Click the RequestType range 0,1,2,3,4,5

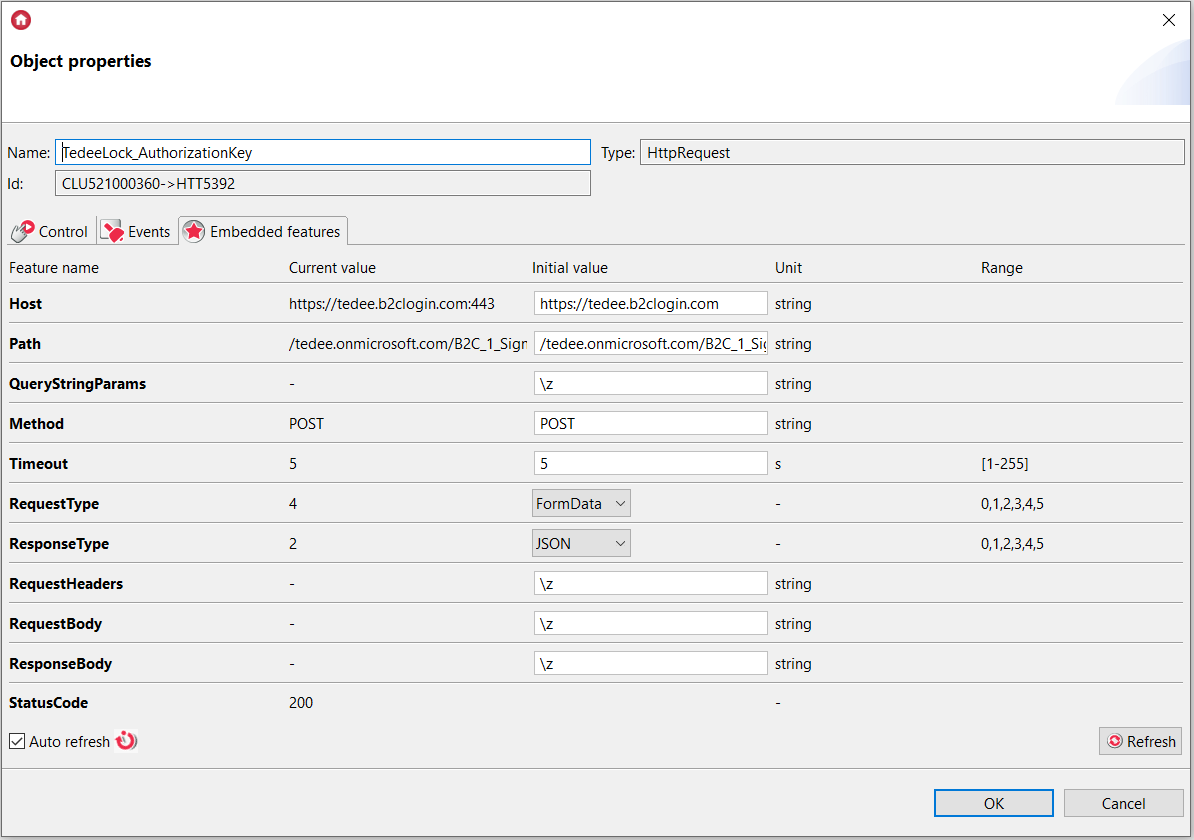(x=1012, y=504)
